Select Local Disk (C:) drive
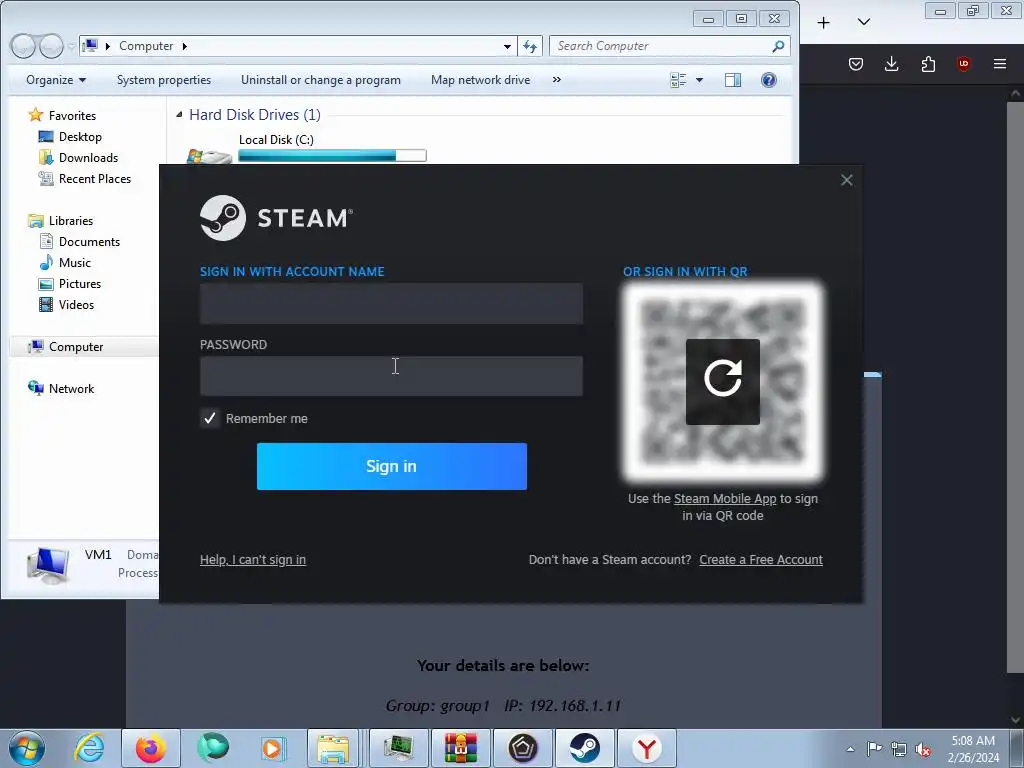Viewport: 1024px width, 768px height. pos(276,140)
